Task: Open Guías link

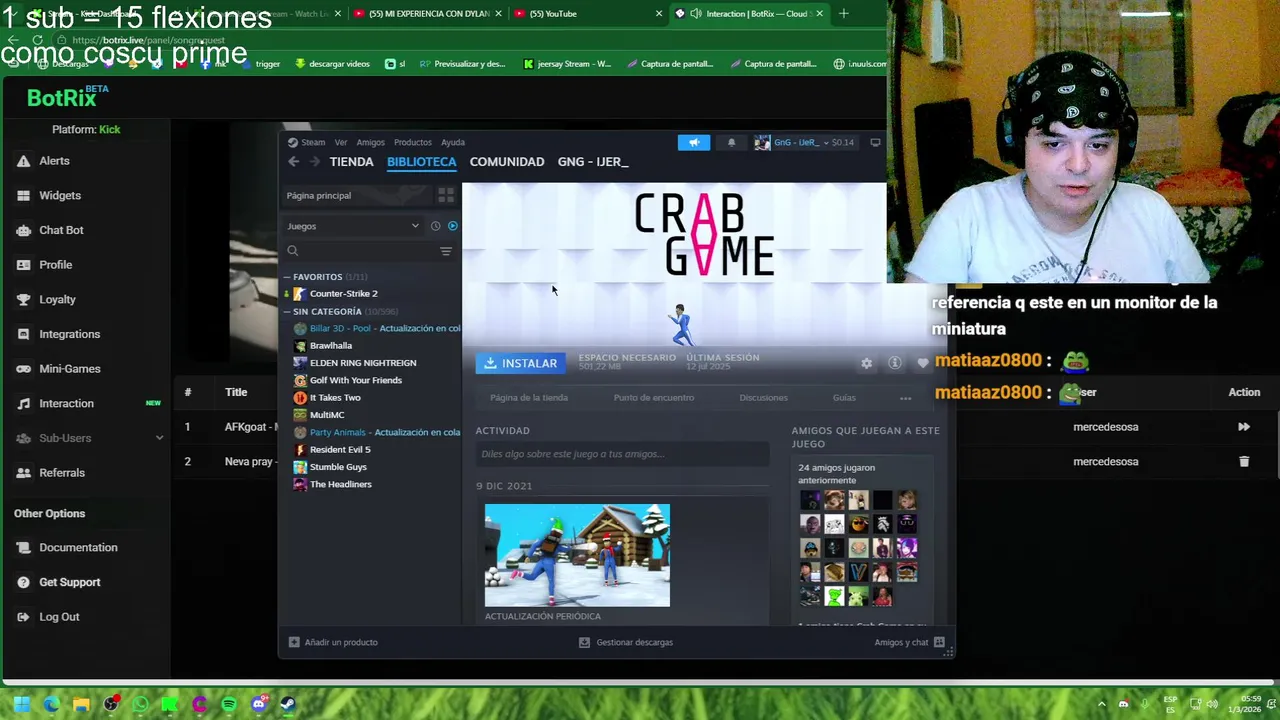Action: 844,398
